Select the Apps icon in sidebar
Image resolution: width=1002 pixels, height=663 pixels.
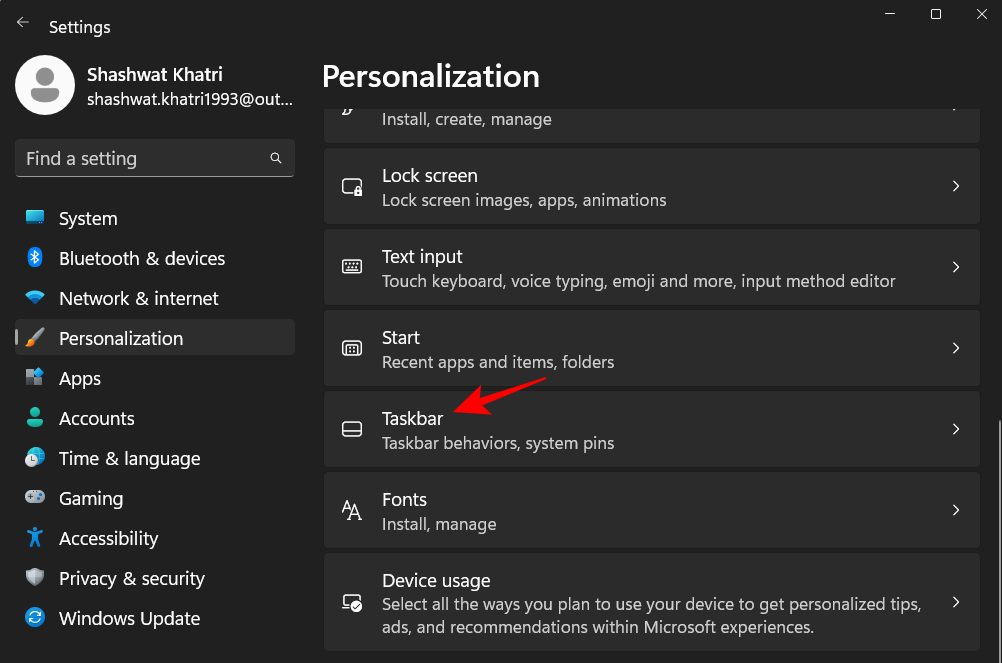pyautogui.click(x=35, y=378)
